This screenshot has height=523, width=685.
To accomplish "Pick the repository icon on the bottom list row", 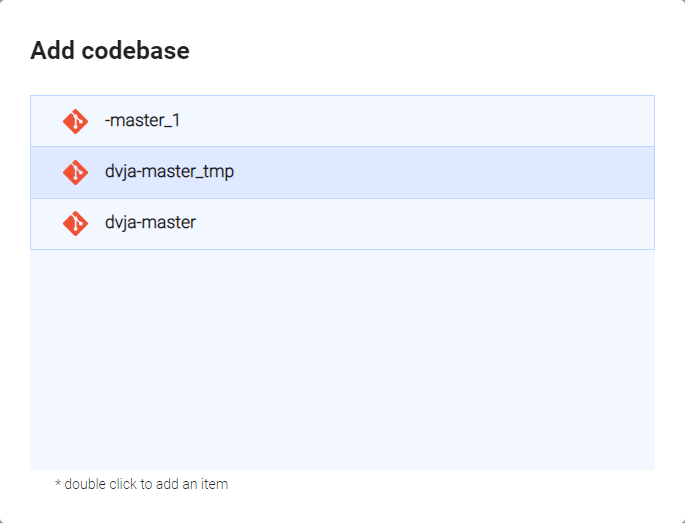I will pyautogui.click(x=75, y=223).
